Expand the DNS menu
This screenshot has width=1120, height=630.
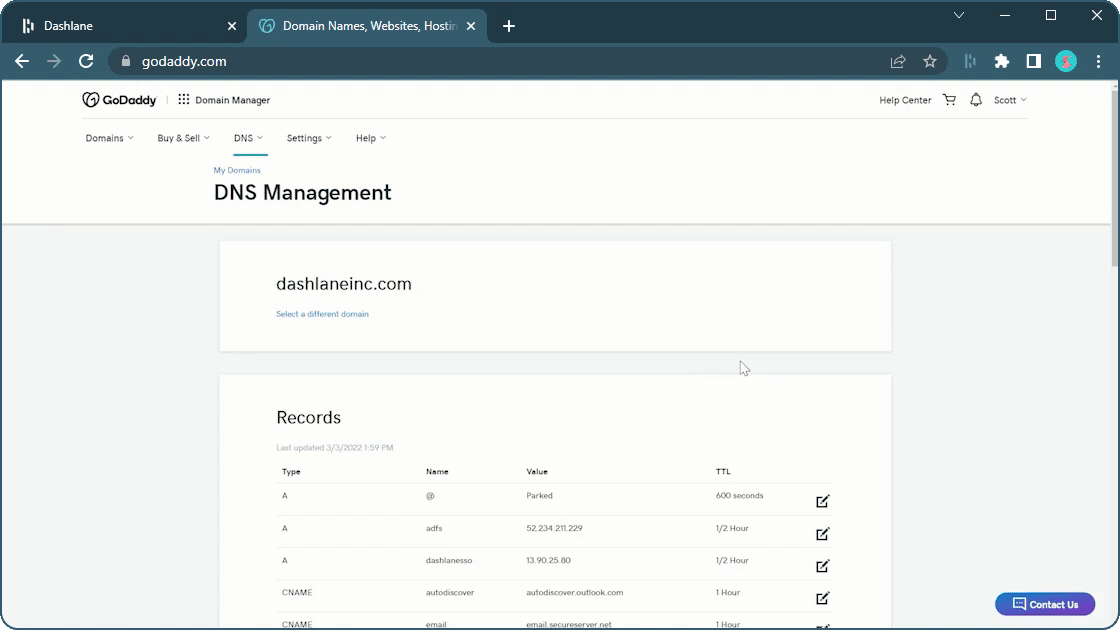point(249,138)
